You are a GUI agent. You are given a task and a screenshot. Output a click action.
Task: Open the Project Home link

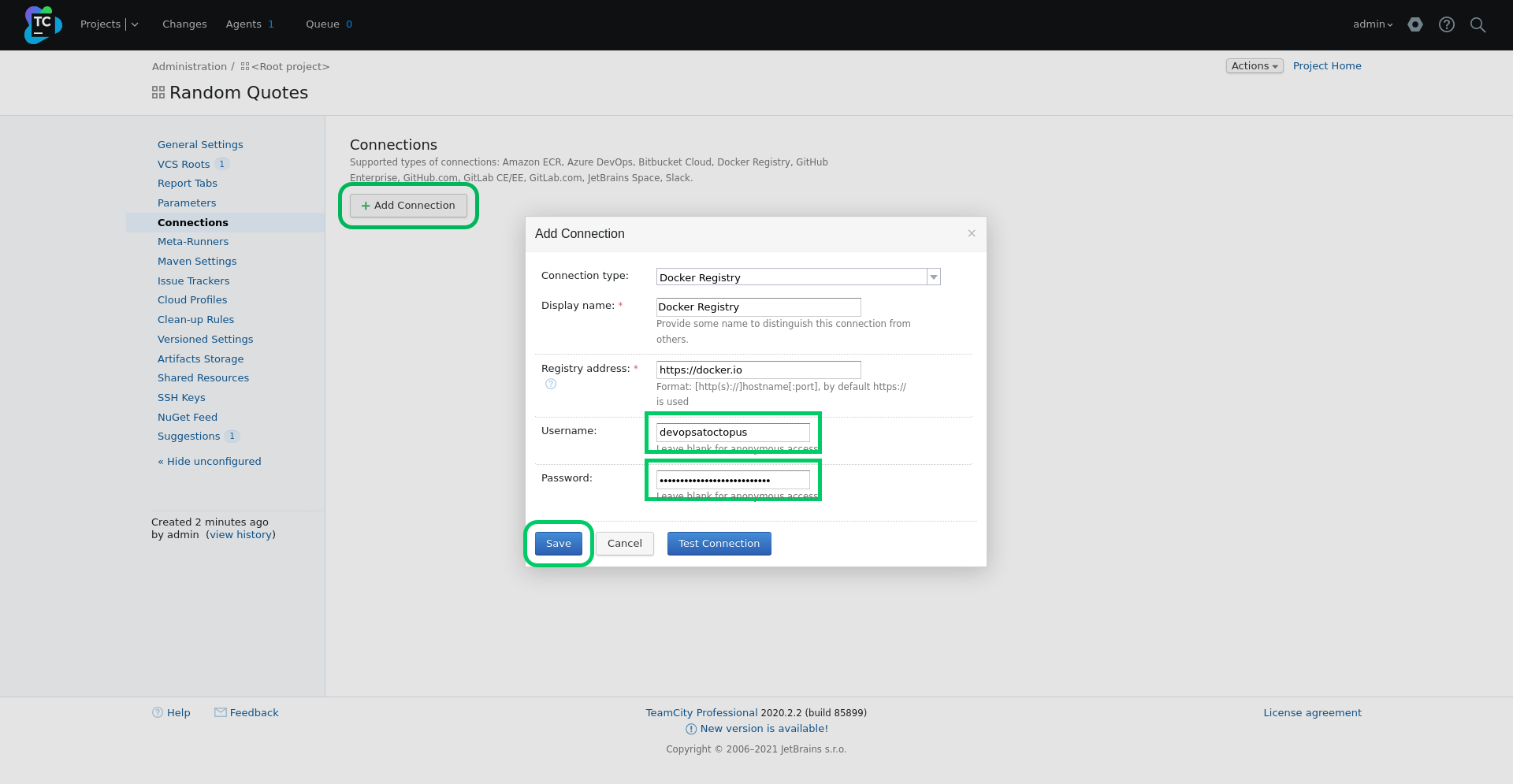coord(1327,66)
